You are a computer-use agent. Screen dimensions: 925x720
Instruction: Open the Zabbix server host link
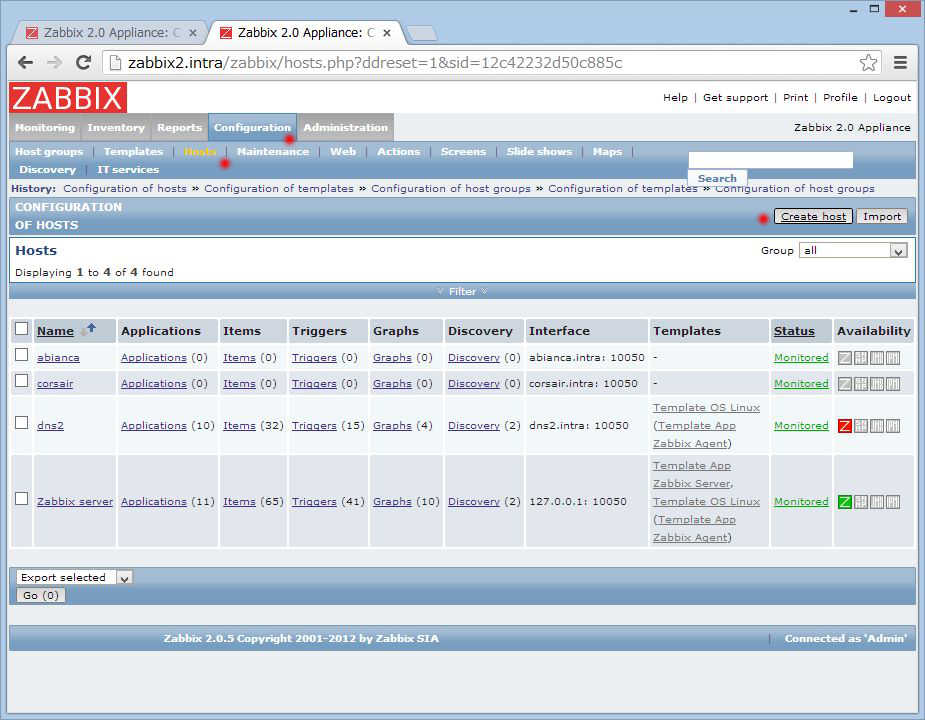tap(74, 502)
